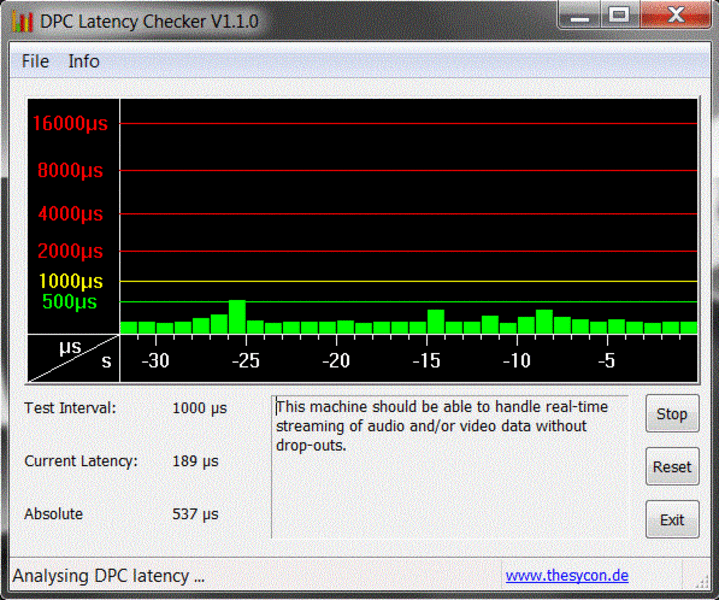Click the 2000µs axis label

pyautogui.click(x=70, y=251)
